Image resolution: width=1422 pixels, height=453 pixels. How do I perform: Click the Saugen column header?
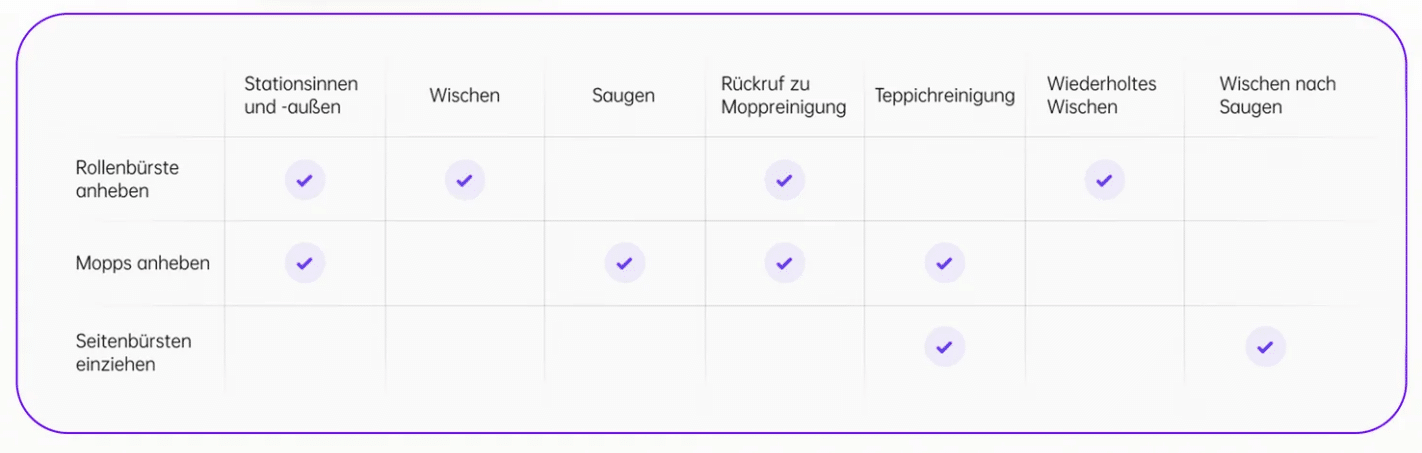pos(623,96)
